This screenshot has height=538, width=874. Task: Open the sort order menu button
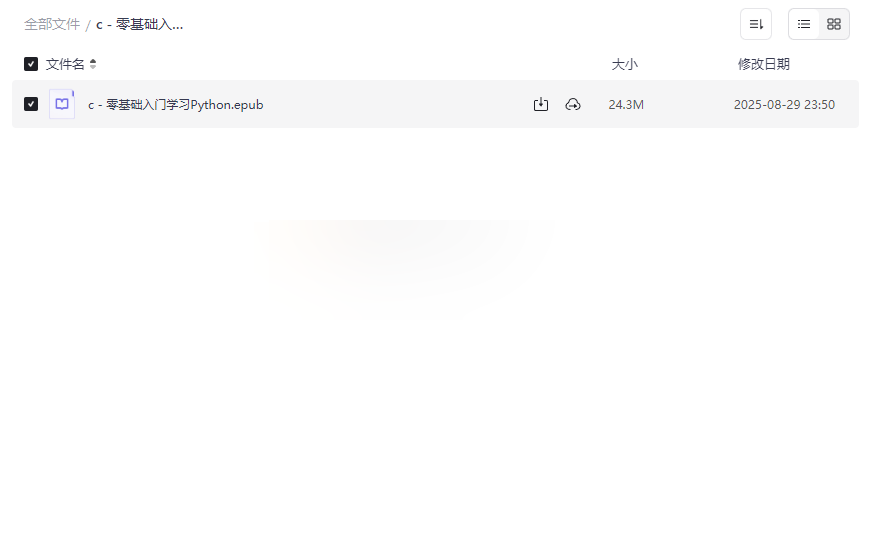coord(756,24)
